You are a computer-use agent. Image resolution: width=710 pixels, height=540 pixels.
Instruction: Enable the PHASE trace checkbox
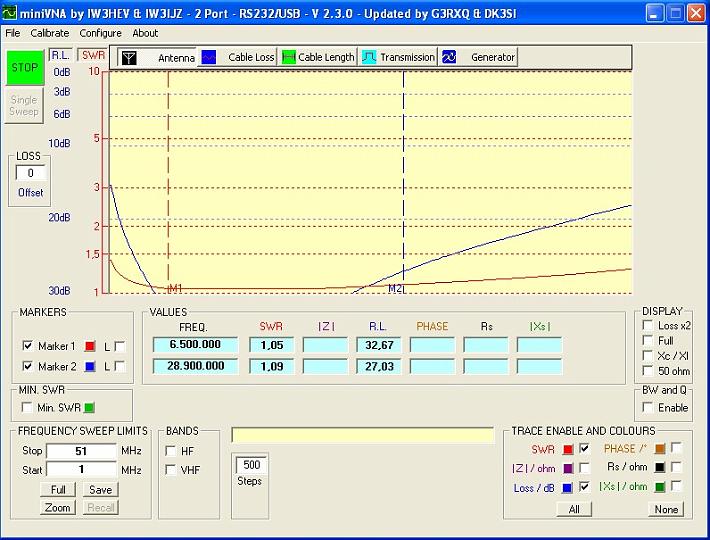click(x=676, y=448)
